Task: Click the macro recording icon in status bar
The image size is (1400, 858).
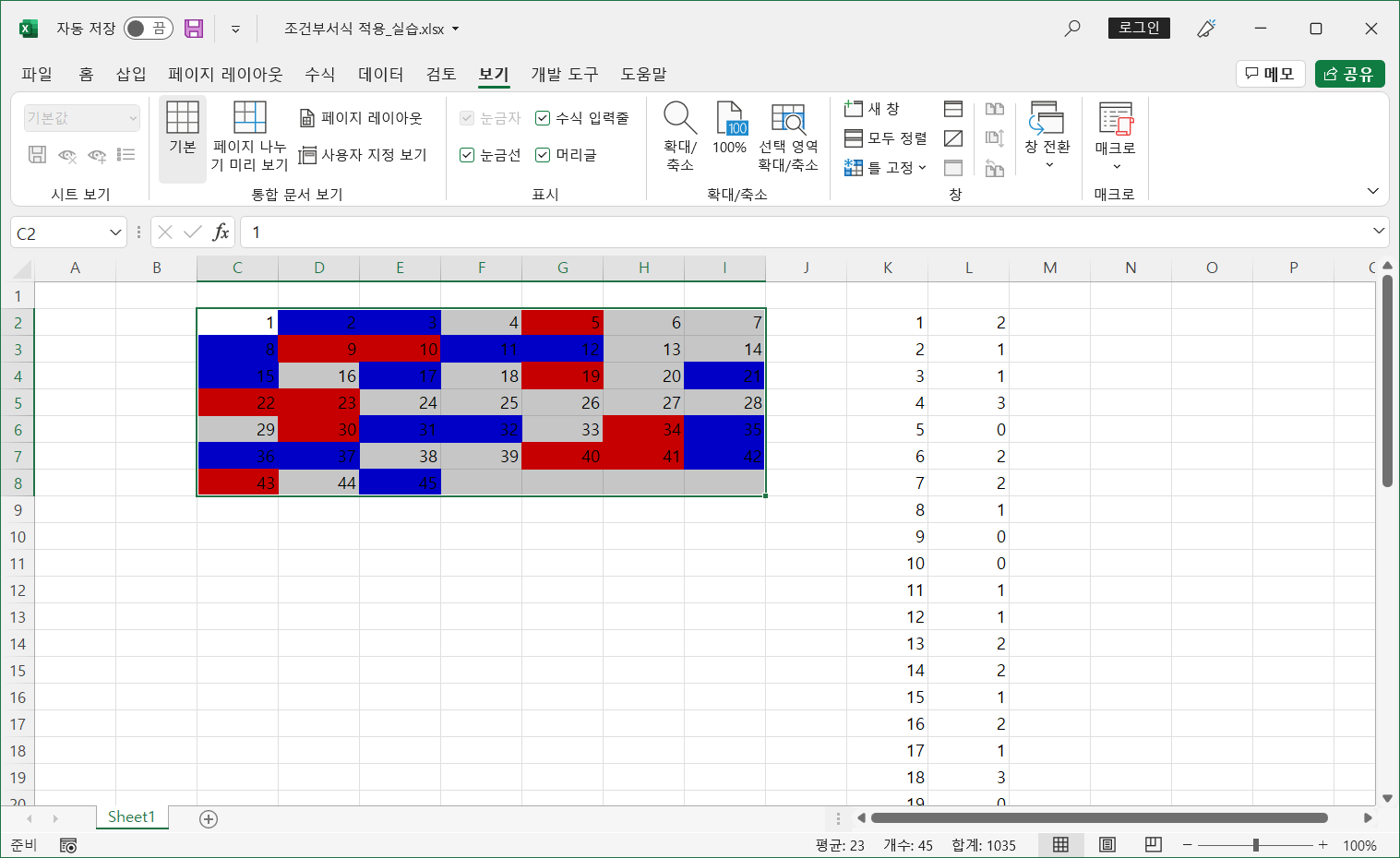Action: [68, 845]
